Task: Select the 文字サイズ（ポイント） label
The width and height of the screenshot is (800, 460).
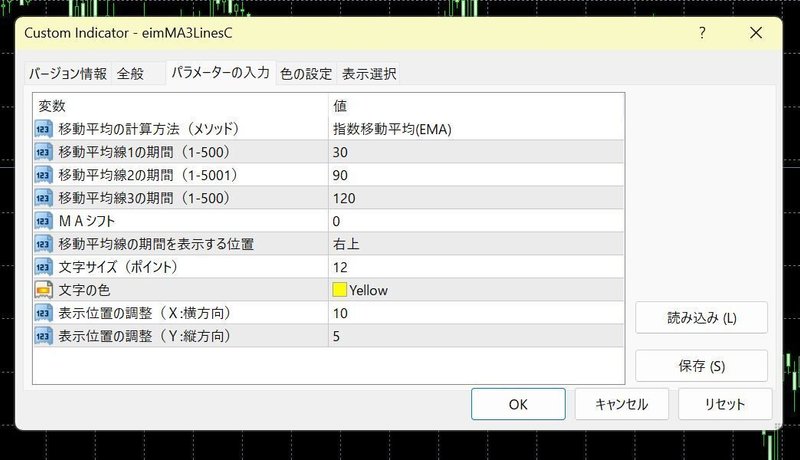Action: [118, 267]
